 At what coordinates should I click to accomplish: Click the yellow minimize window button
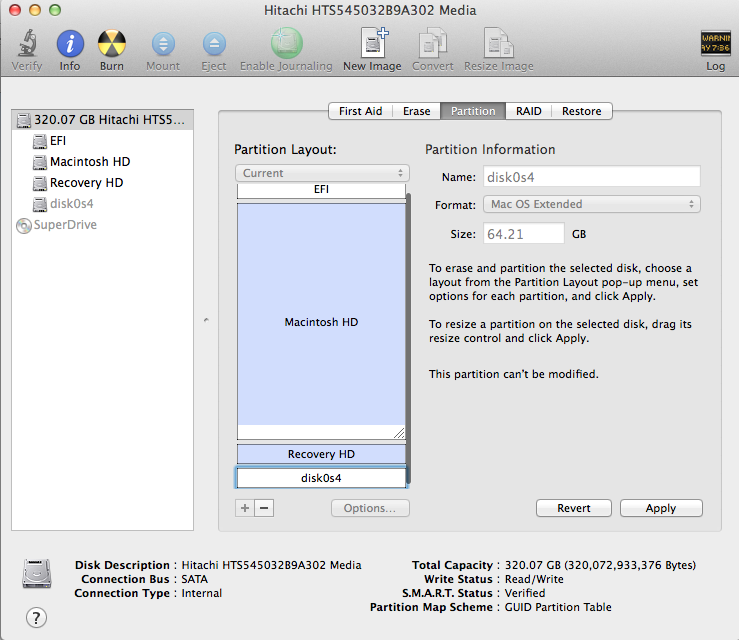(35, 10)
